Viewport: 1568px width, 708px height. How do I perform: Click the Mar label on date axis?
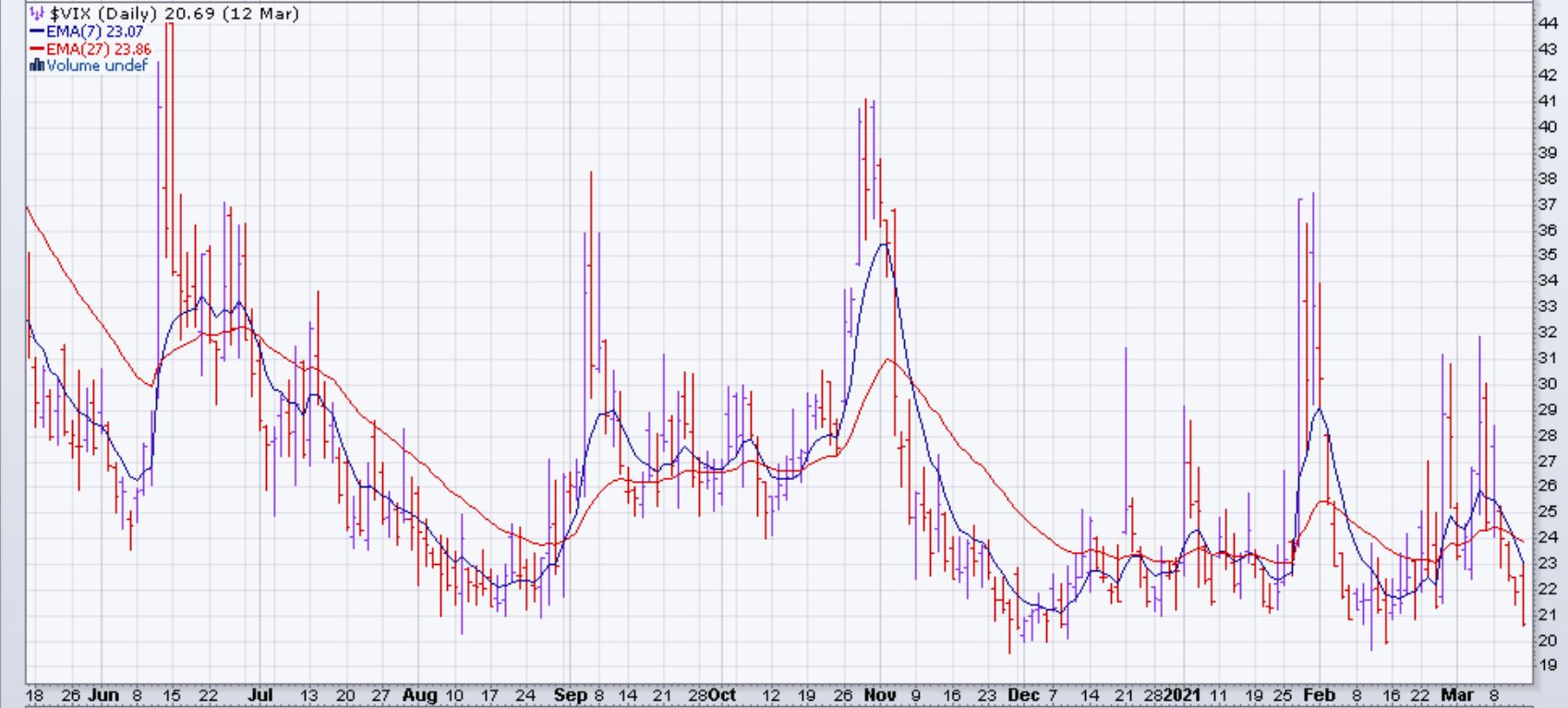click(1459, 695)
